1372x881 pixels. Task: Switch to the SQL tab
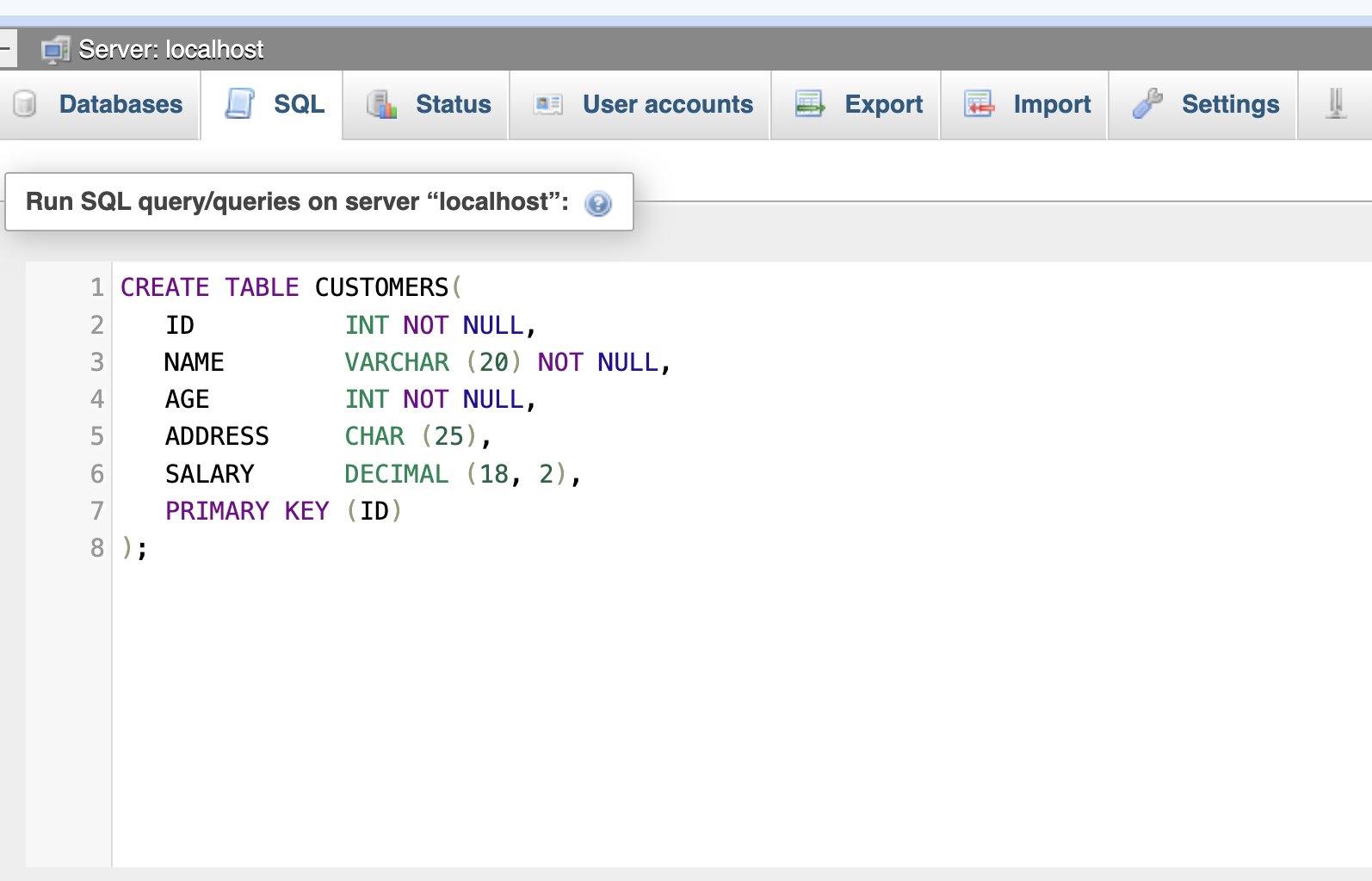pos(272,105)
